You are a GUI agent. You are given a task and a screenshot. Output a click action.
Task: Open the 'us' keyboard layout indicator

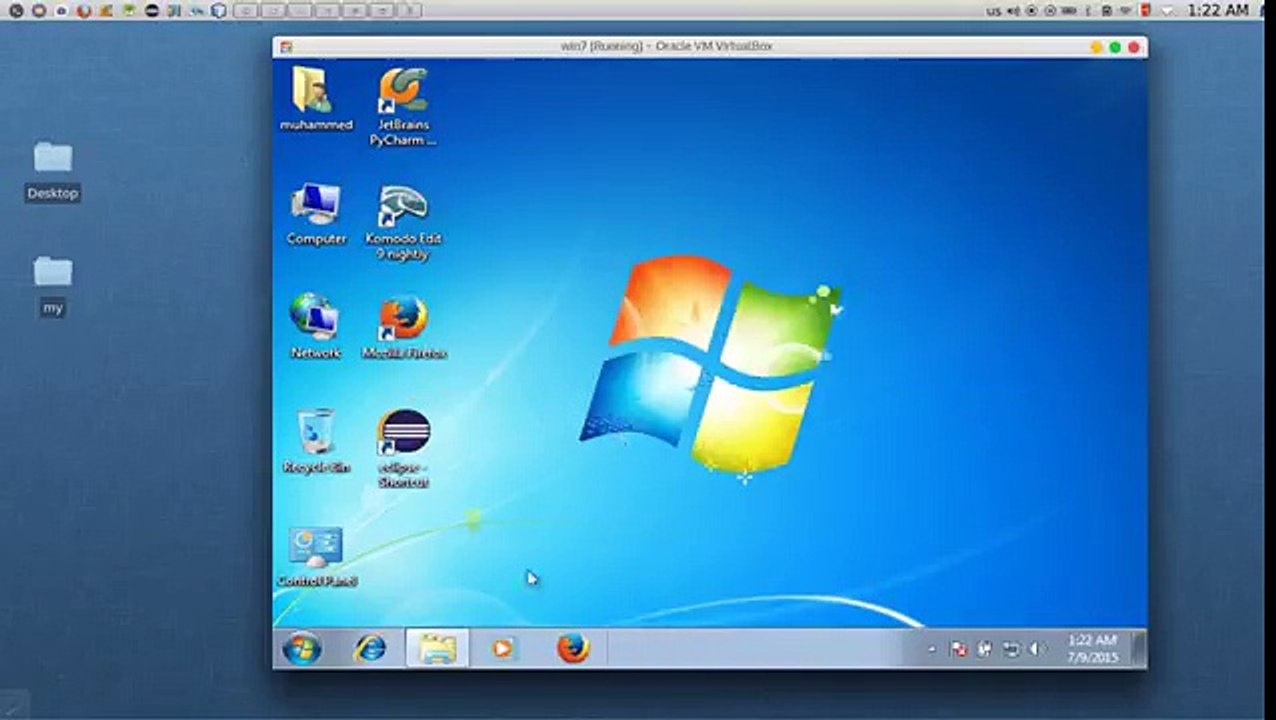click(993, 11)
